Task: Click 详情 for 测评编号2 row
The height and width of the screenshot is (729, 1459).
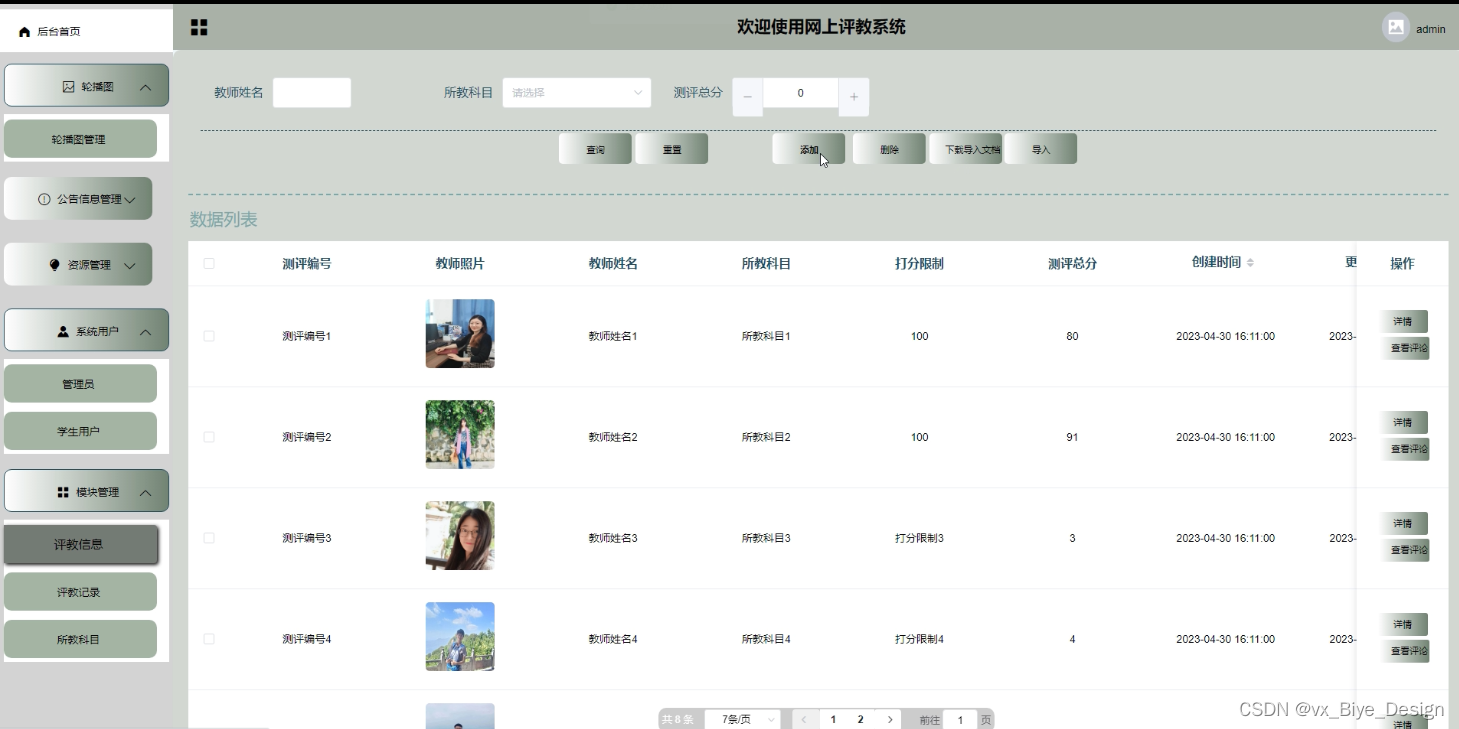Action: pyautogui.click(x=1403, y=423)
